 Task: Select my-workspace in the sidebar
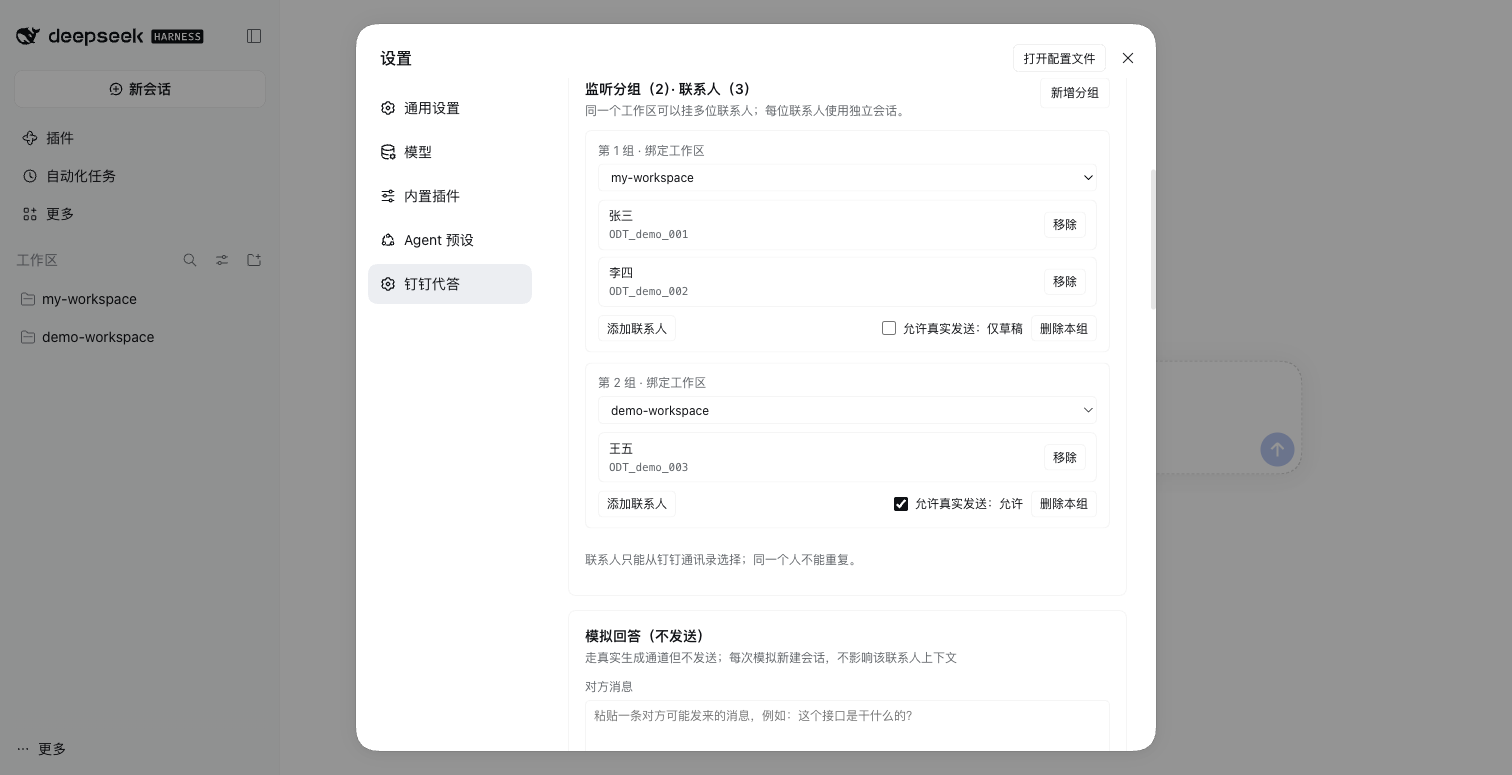click(140, 299)
